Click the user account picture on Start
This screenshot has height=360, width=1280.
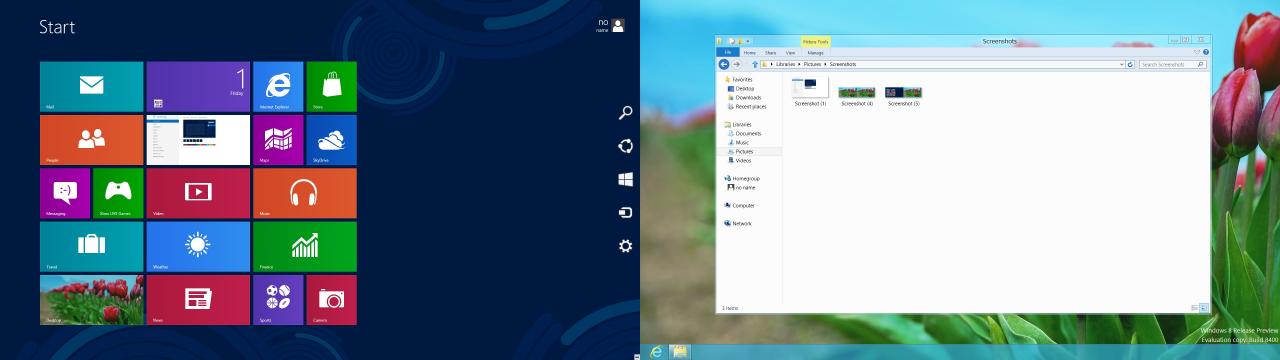coord(618,25)
